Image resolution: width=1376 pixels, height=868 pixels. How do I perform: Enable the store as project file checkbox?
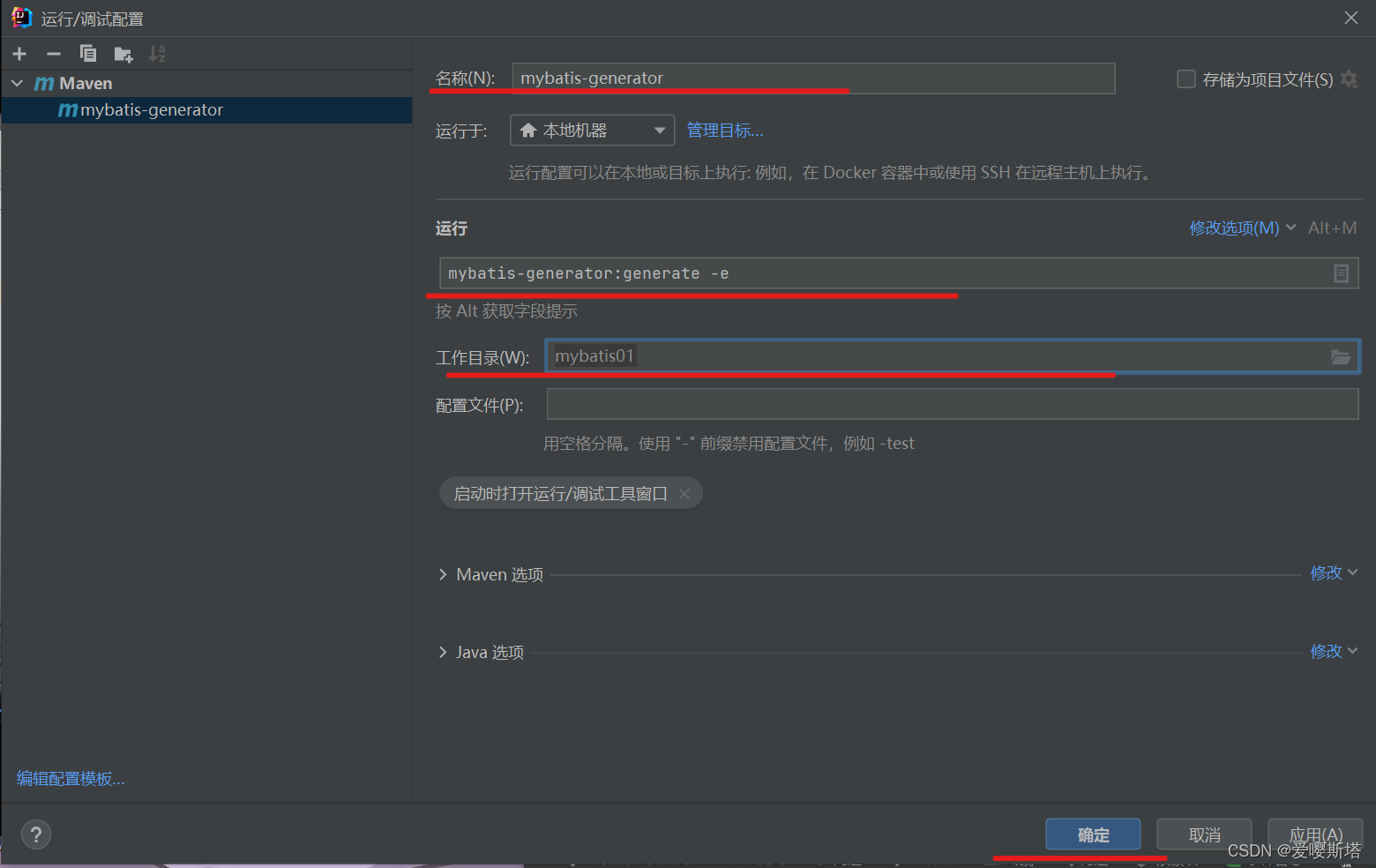pyautogui.click(x=1186, y=79)
